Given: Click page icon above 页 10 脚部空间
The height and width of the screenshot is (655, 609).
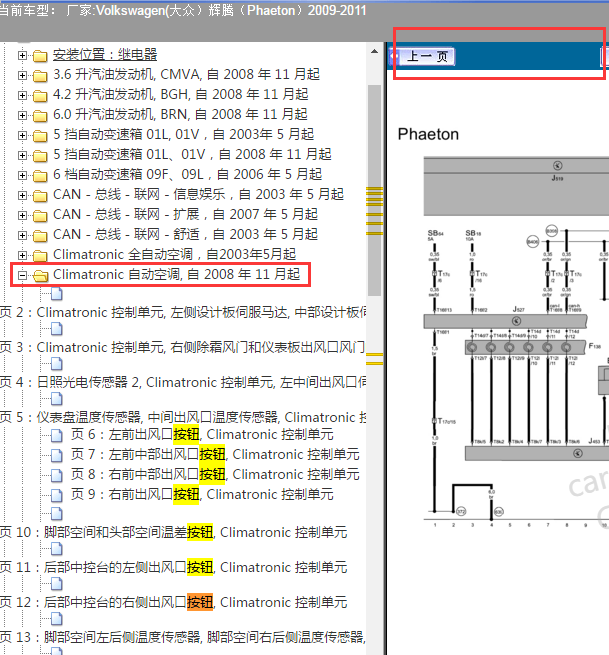Looking at the screenshot, I should click(x=57, y=514).
